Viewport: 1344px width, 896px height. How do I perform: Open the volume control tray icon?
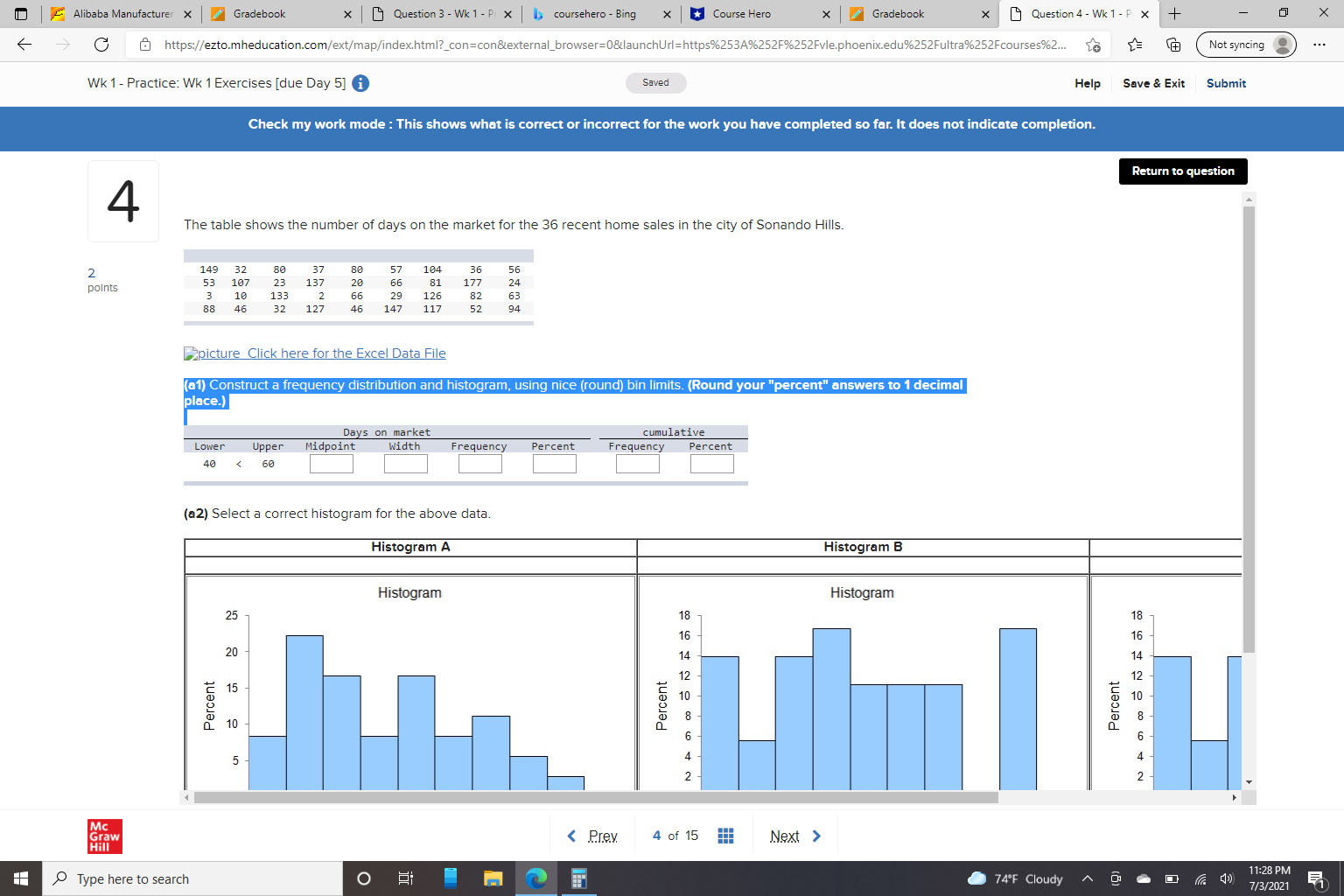click(1227, 878)
